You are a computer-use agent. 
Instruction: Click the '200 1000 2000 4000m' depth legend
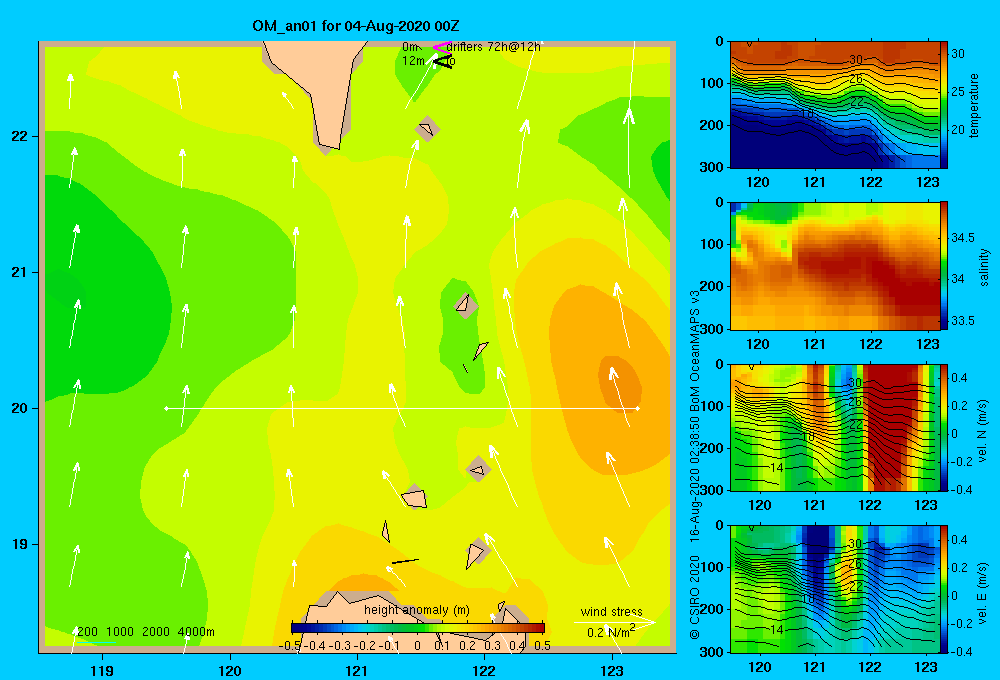click(x=145, y=632)
